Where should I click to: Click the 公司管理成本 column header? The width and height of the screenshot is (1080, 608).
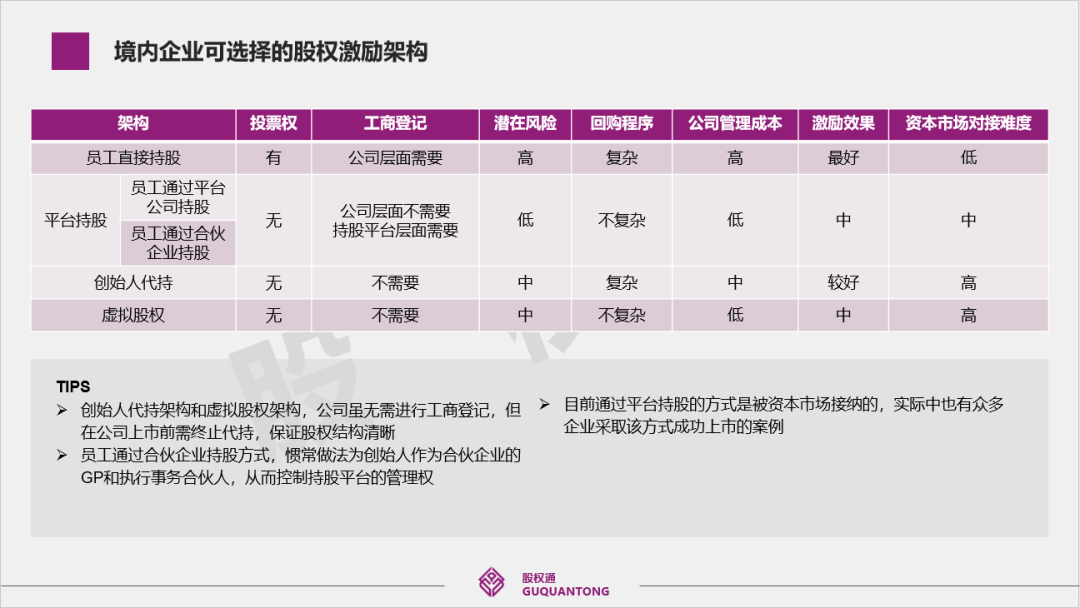point(735,124)
